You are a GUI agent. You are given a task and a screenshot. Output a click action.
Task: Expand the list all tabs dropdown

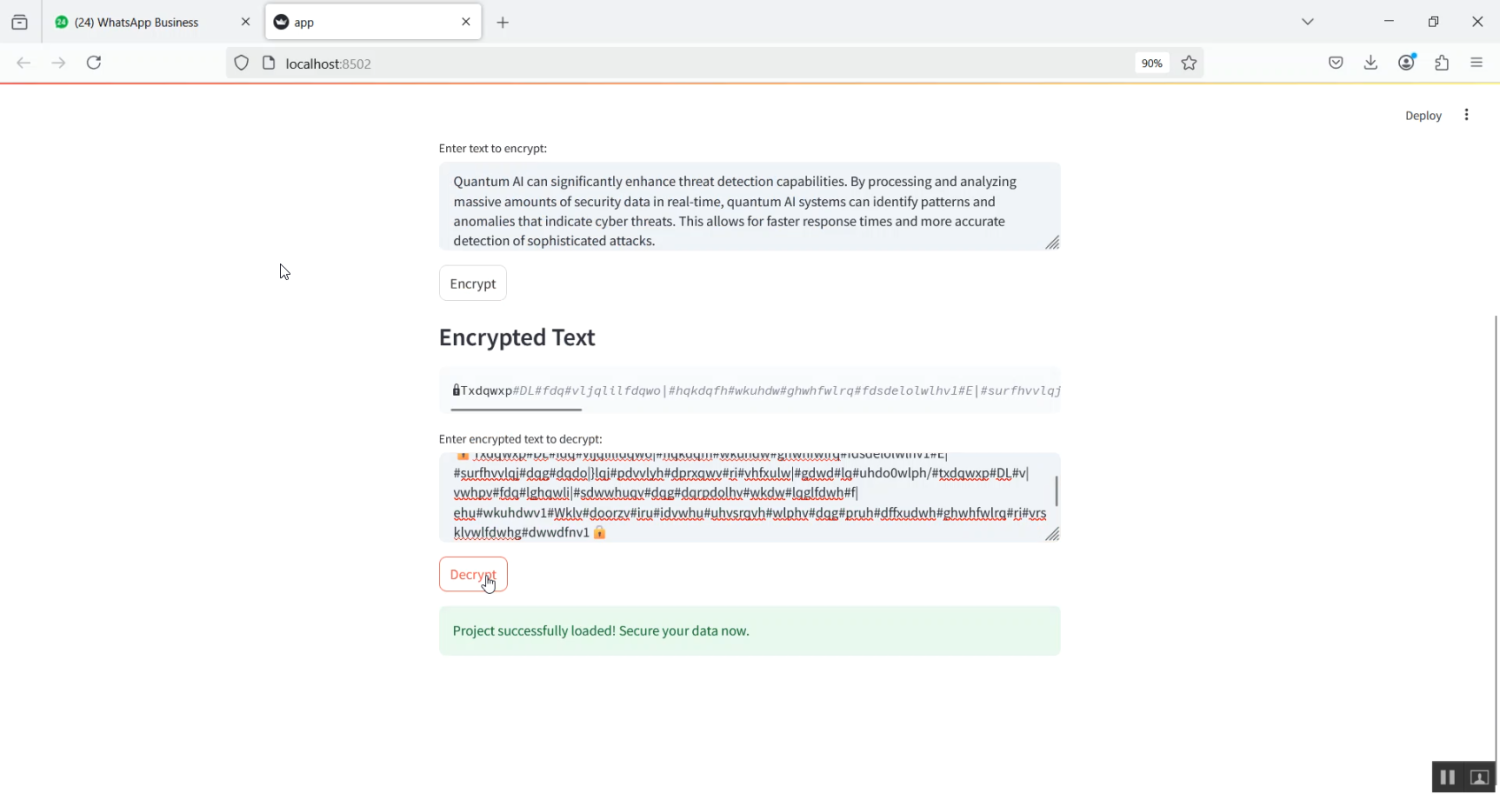[1307, 22]
